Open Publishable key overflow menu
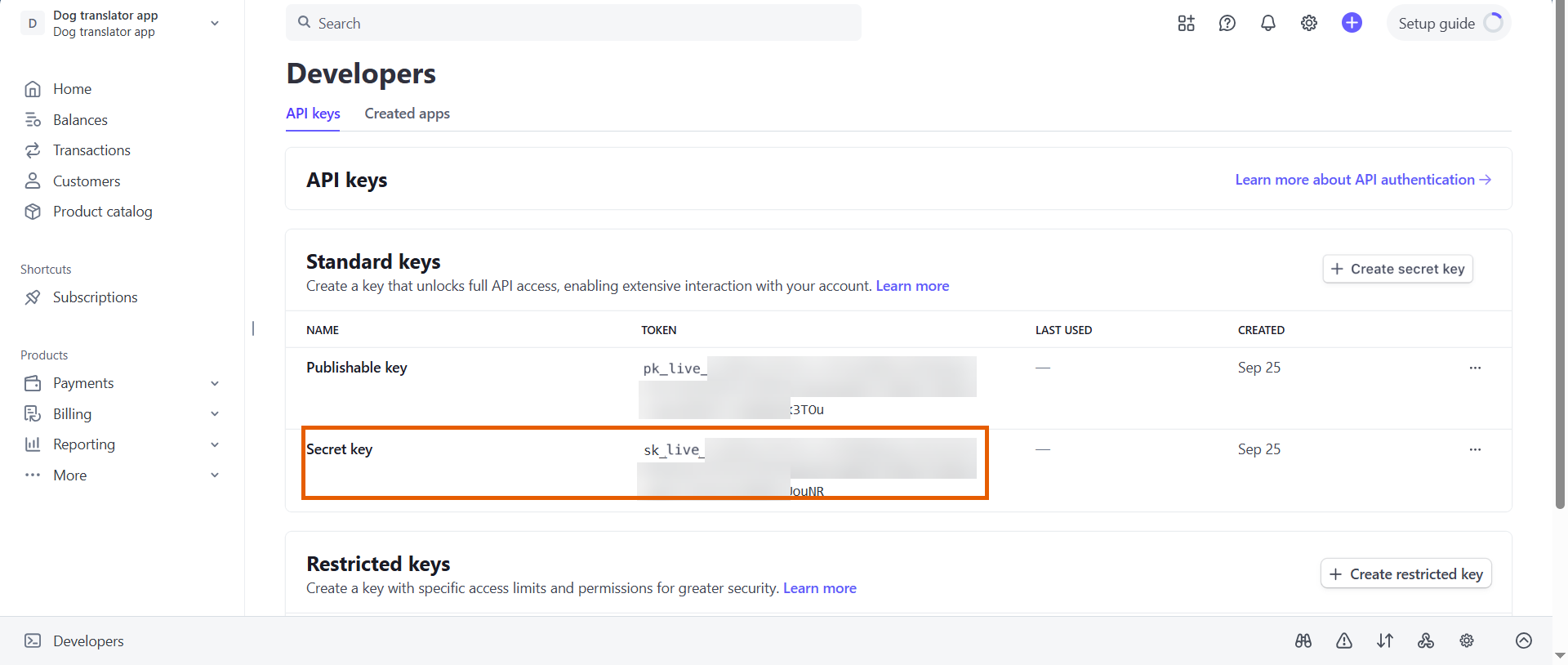Image resolution: width=1568 pixels, height=665 pixels. point(1475,368)
